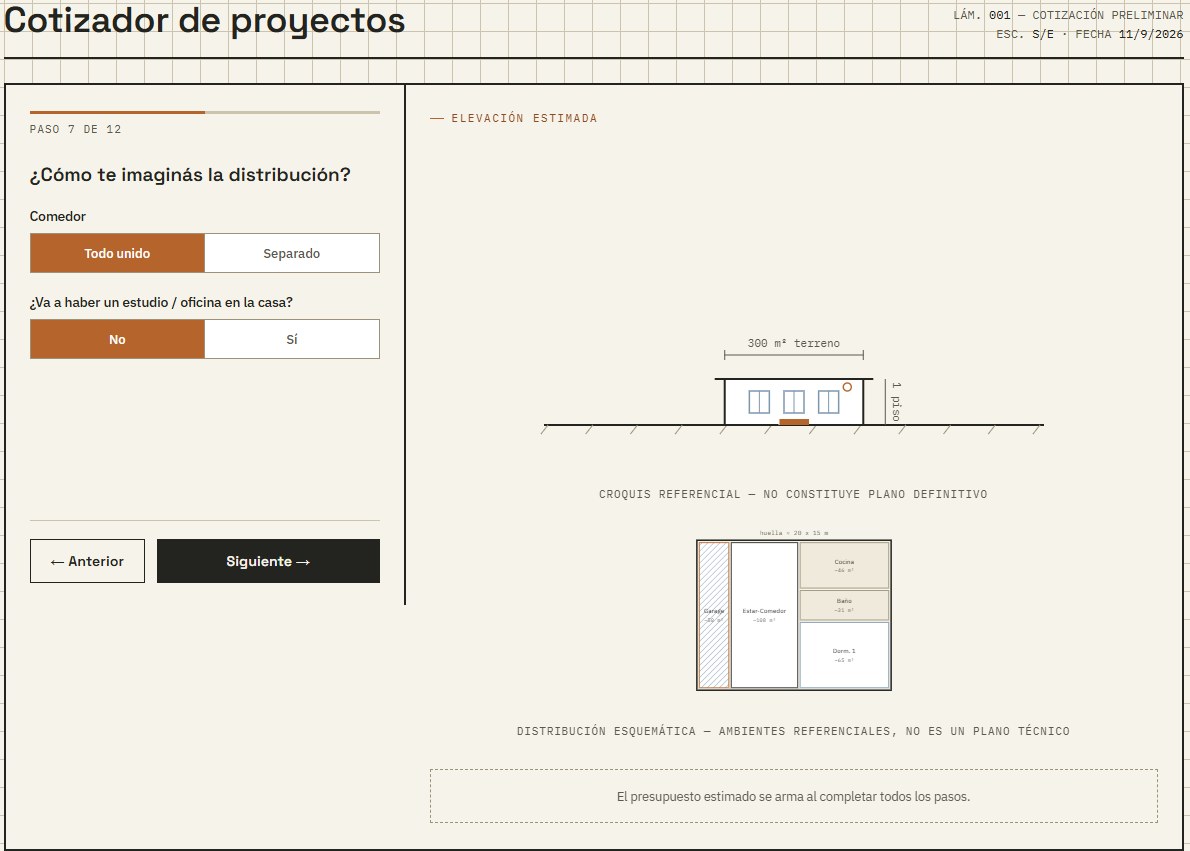
Task: Answer "No" to the estudio/oficina question
Action: coord(117,339)
